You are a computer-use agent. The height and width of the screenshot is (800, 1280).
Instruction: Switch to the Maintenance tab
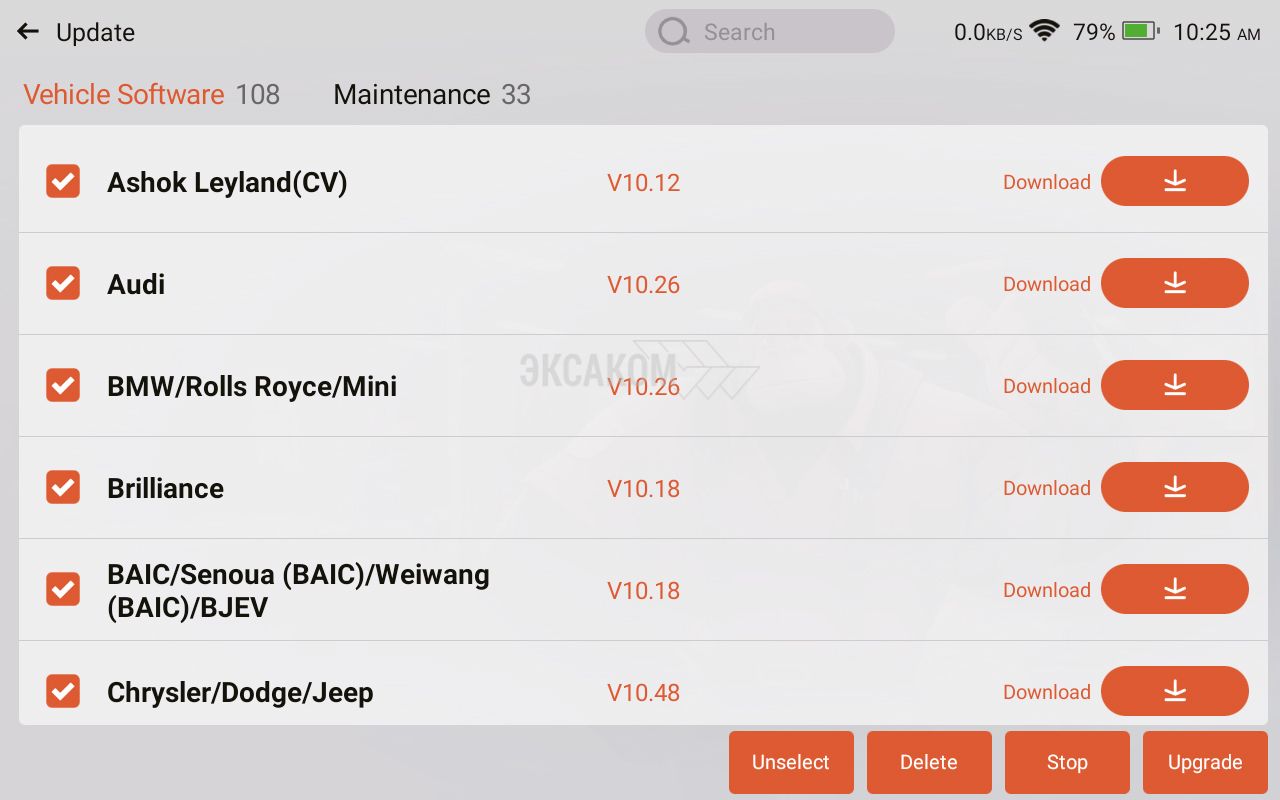[x=432, y=95]
